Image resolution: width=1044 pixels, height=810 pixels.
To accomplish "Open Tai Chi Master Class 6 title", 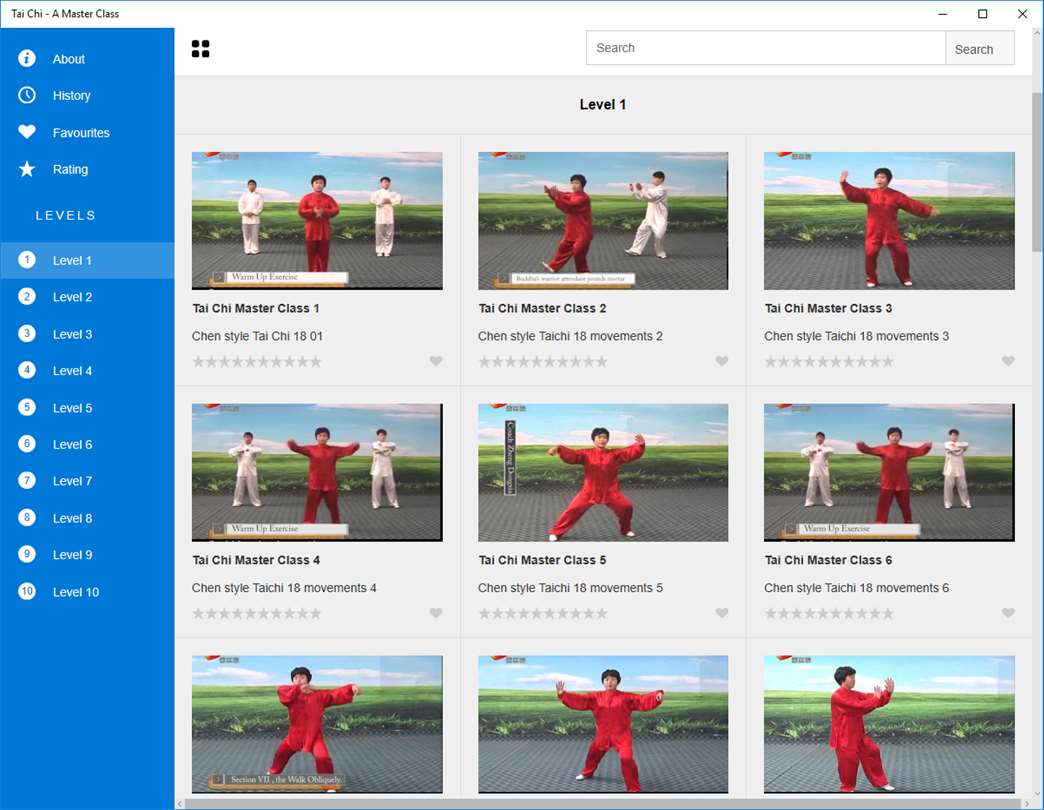I will click(x=828, y=560).
